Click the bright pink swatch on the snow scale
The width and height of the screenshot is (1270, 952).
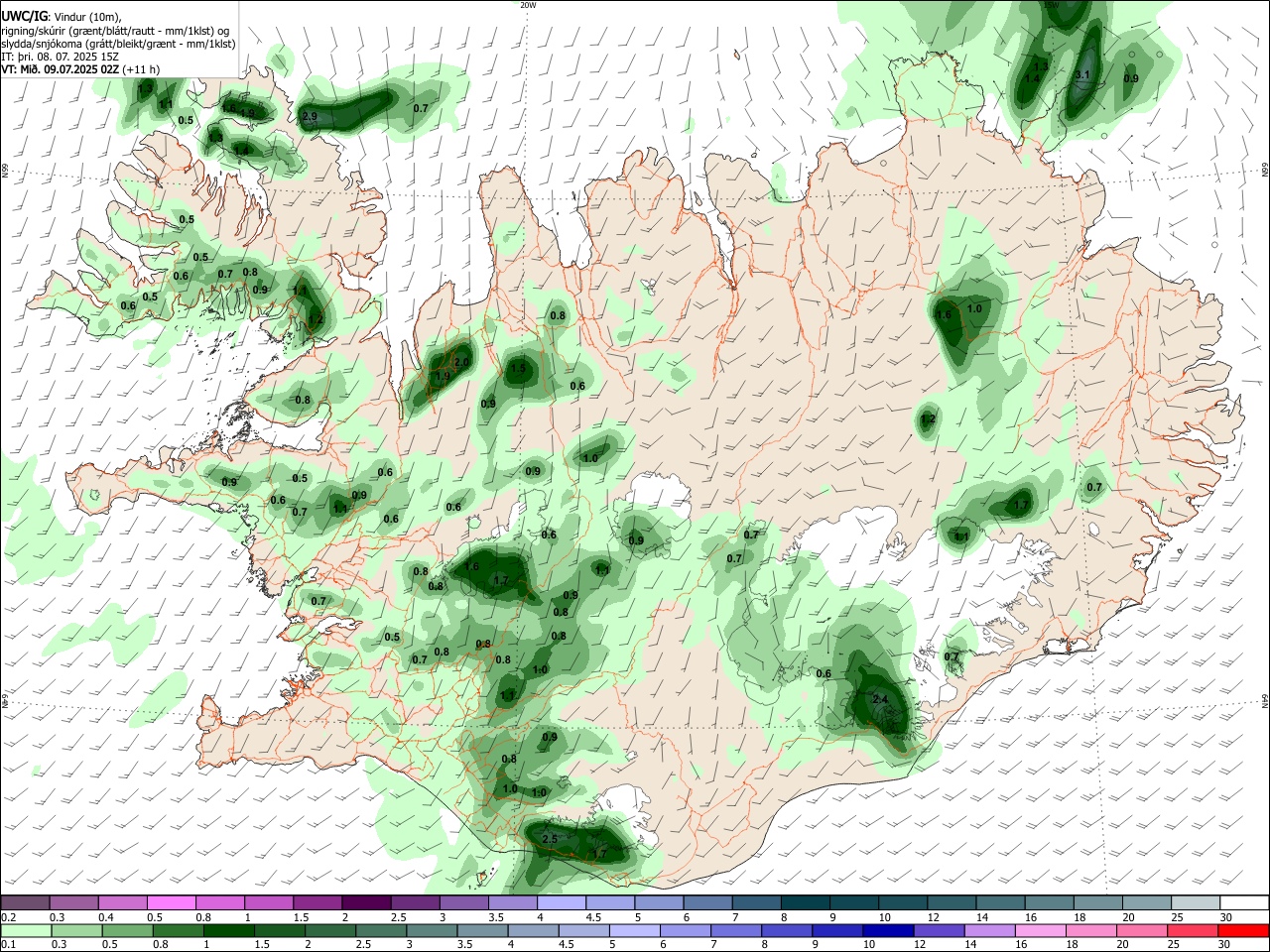click(171, 903)
